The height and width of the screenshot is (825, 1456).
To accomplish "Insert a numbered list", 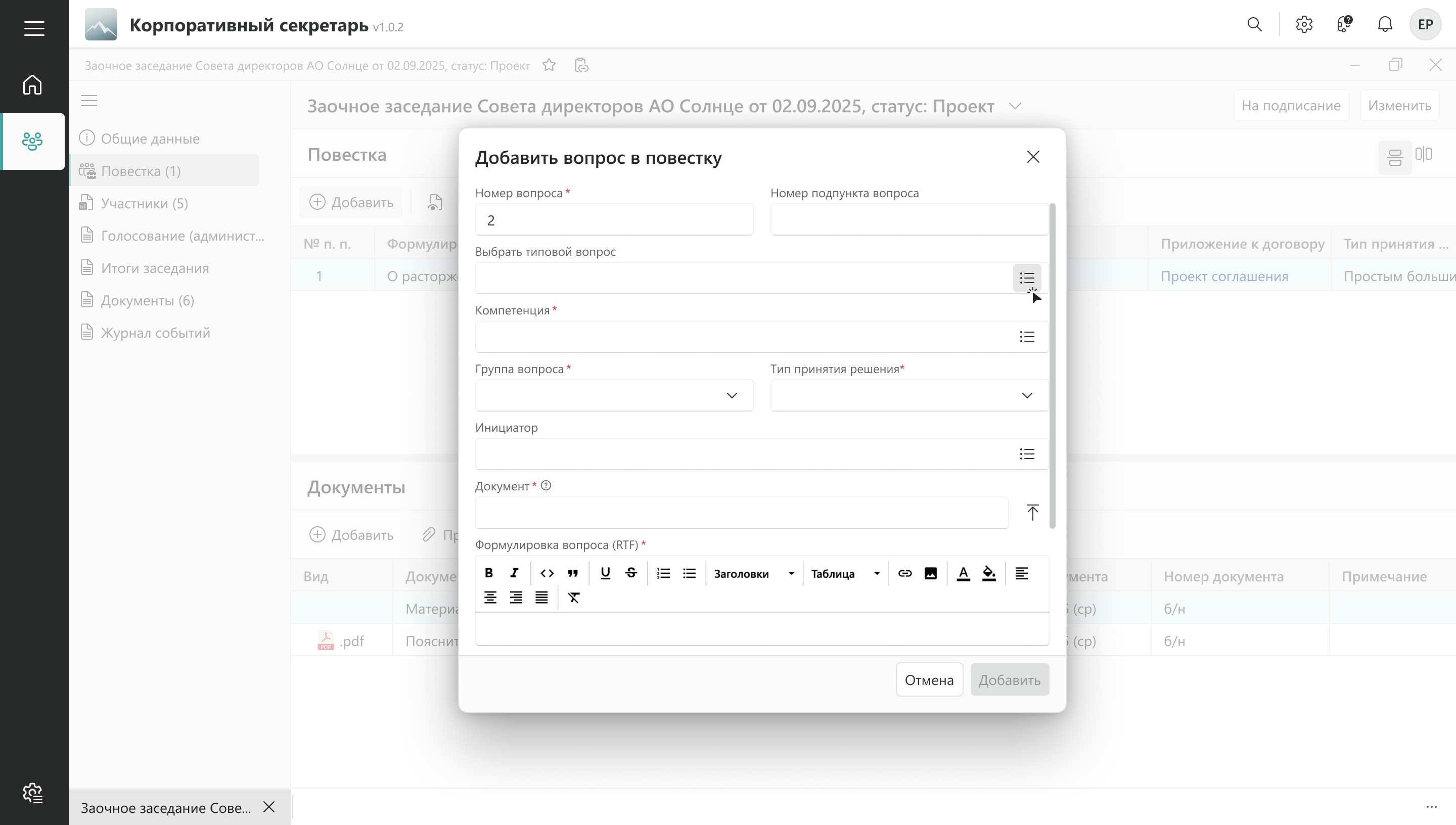I will 663,573.
